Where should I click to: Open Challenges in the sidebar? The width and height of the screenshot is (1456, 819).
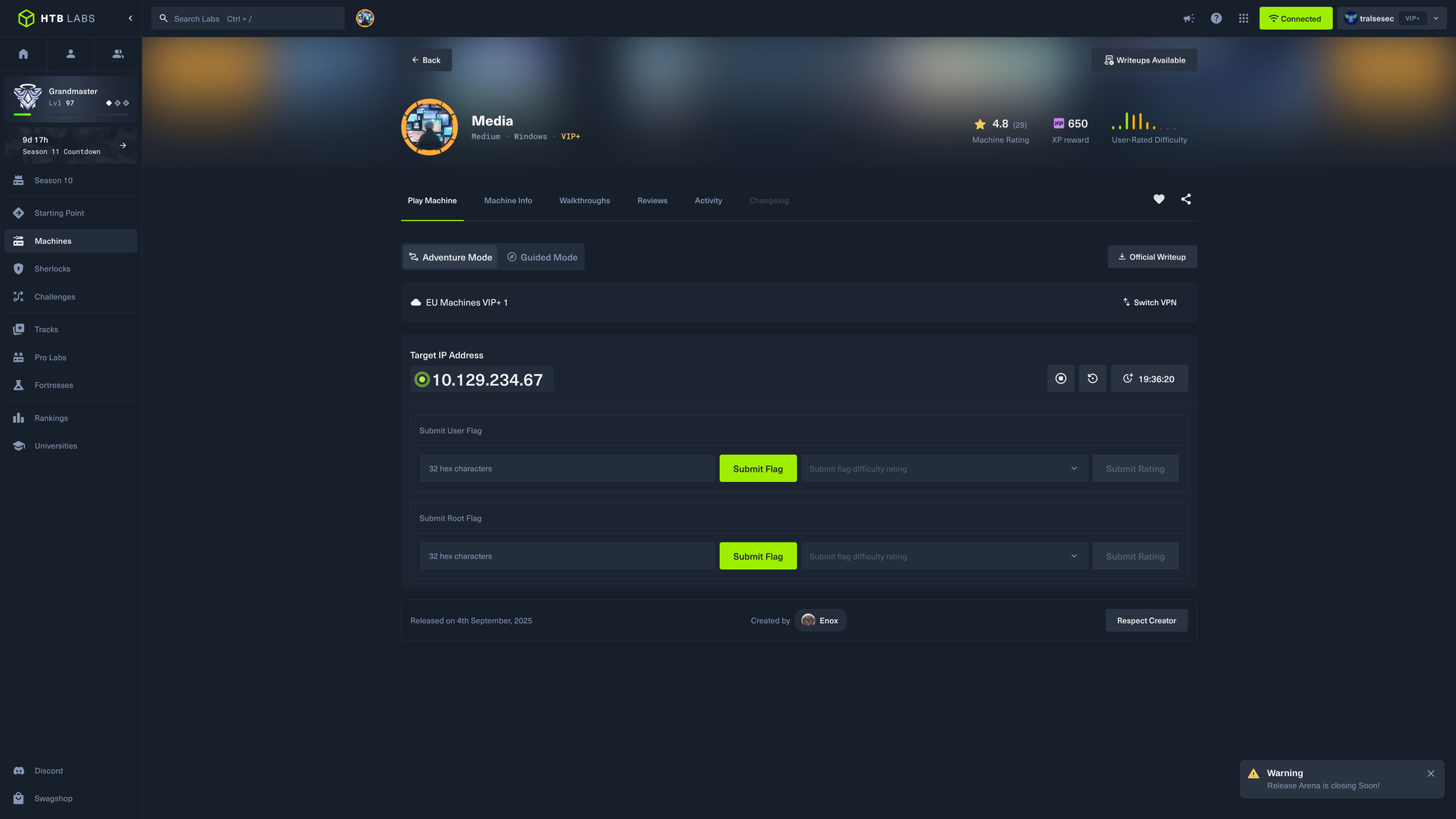click(71, 297)
